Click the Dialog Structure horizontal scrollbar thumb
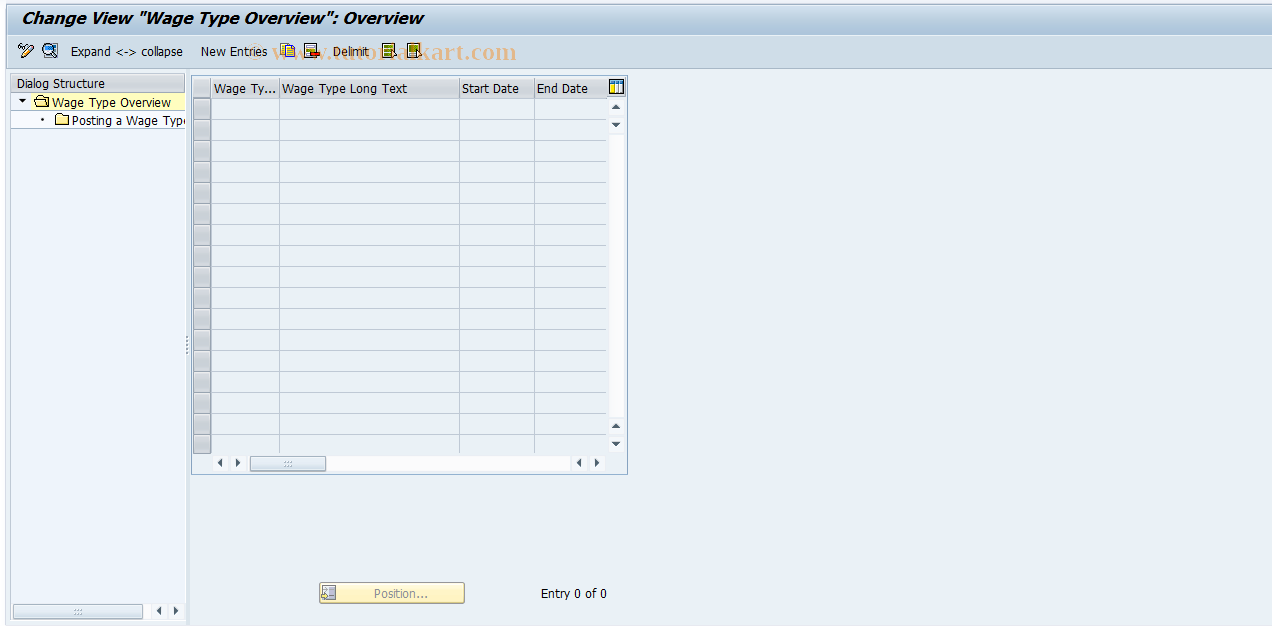The height and width of the screenshot is (626, 1272). pyautogui.click(x=78, y=611)
